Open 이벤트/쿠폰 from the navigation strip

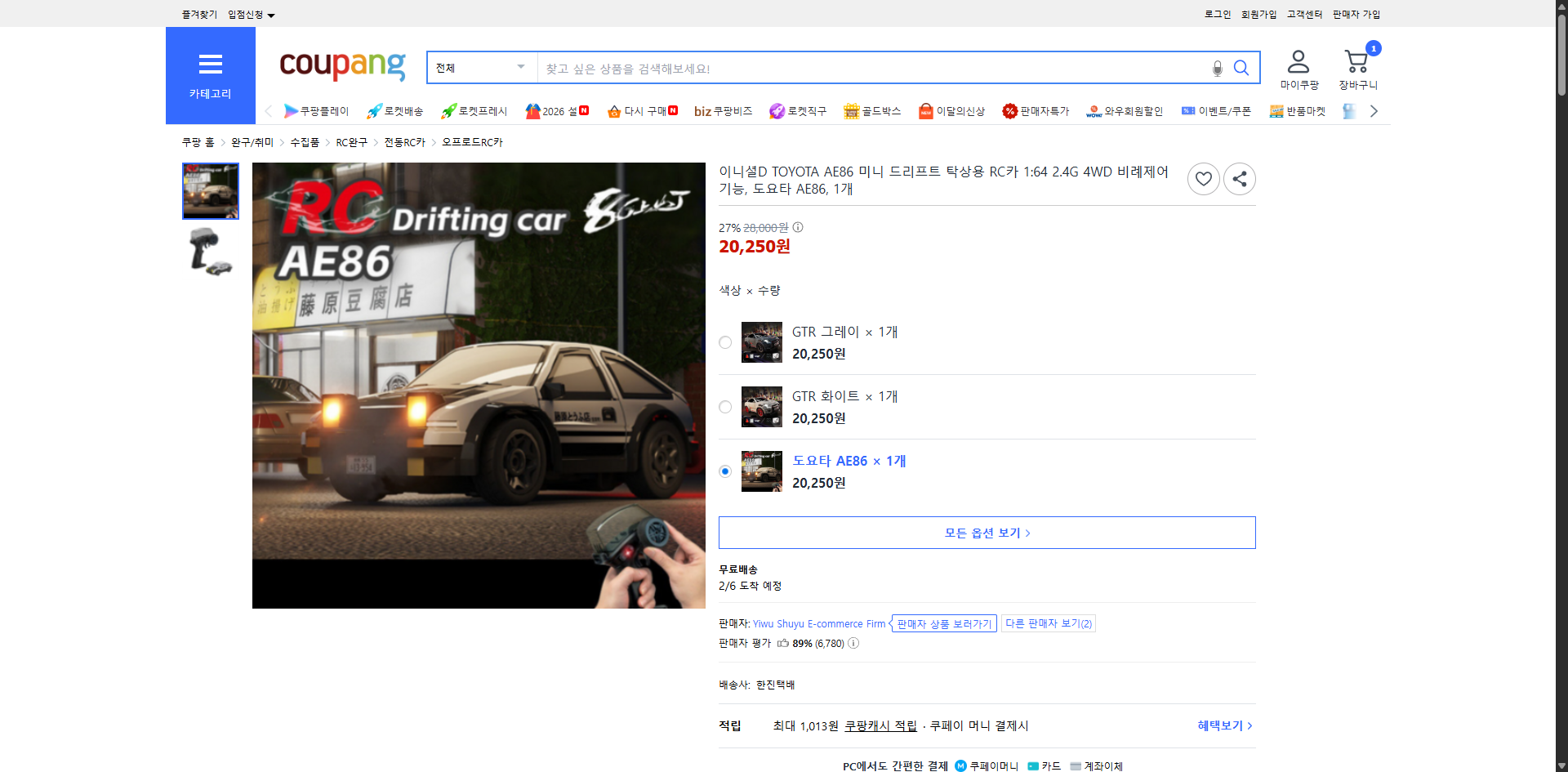click(x=1223, y=111)
